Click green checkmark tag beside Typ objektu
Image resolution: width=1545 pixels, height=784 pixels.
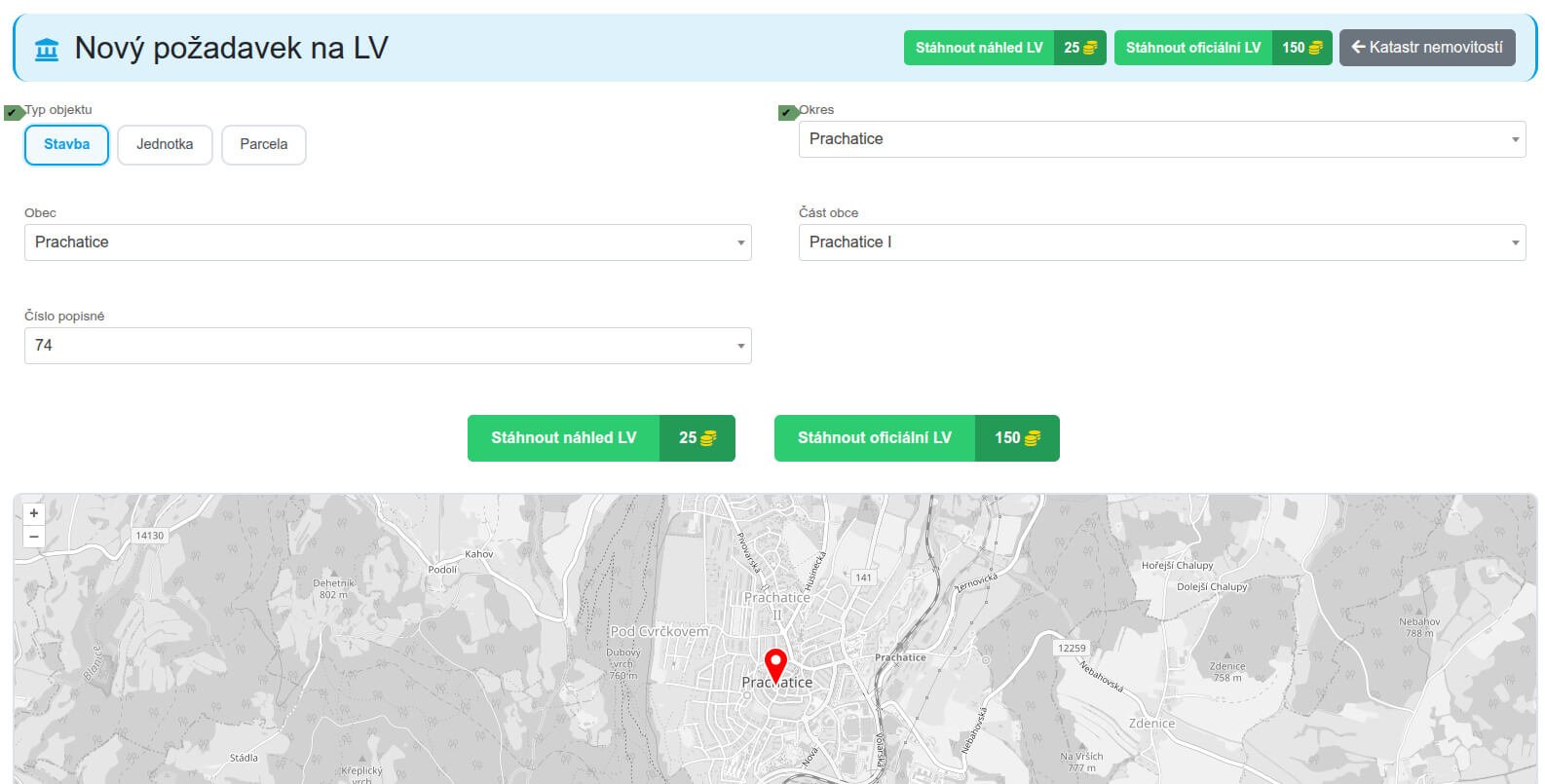coord(14,113)
